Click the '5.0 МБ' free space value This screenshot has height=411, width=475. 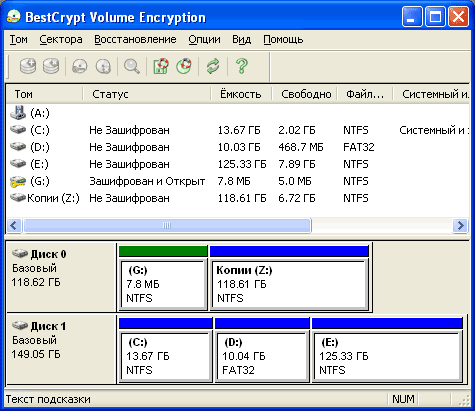[295, 181]
